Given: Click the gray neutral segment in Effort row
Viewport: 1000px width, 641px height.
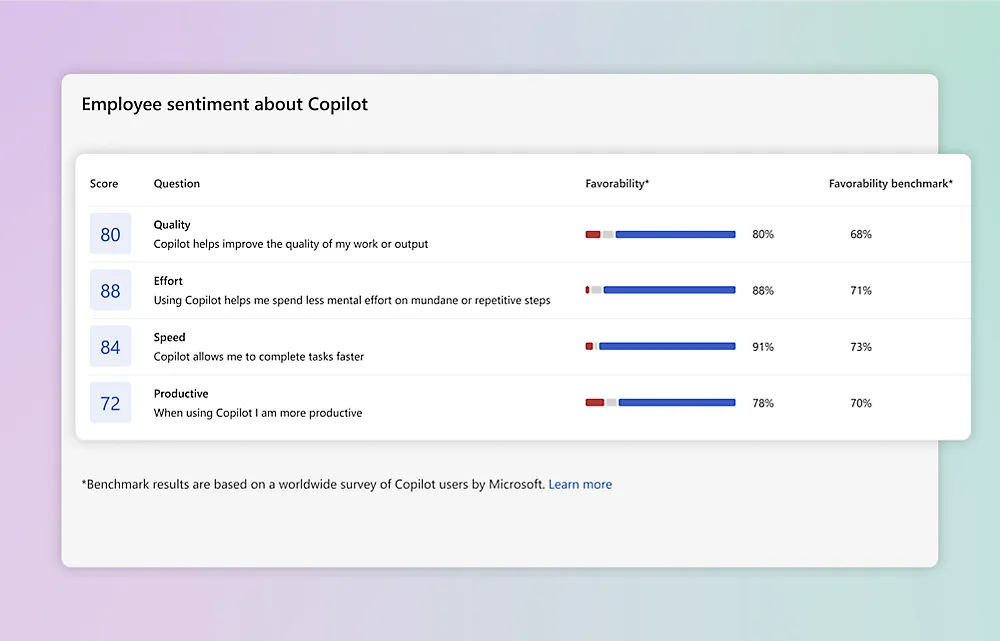Looking at the screenshot, I should 596,290.
